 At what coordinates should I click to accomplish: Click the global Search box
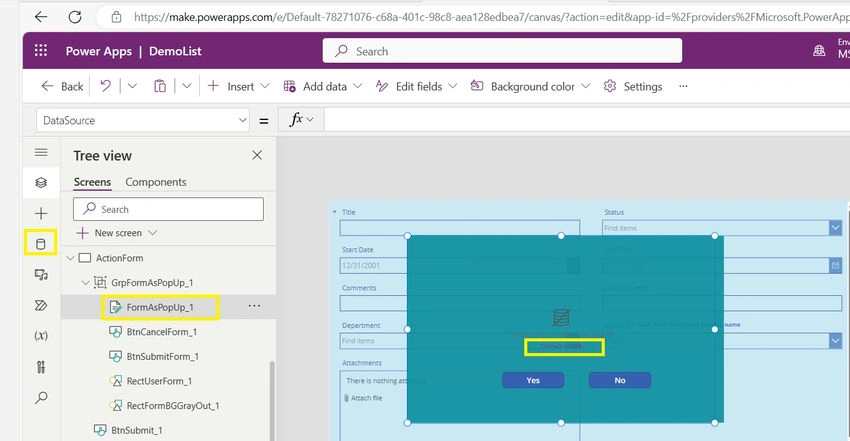(x=503, y=51)
